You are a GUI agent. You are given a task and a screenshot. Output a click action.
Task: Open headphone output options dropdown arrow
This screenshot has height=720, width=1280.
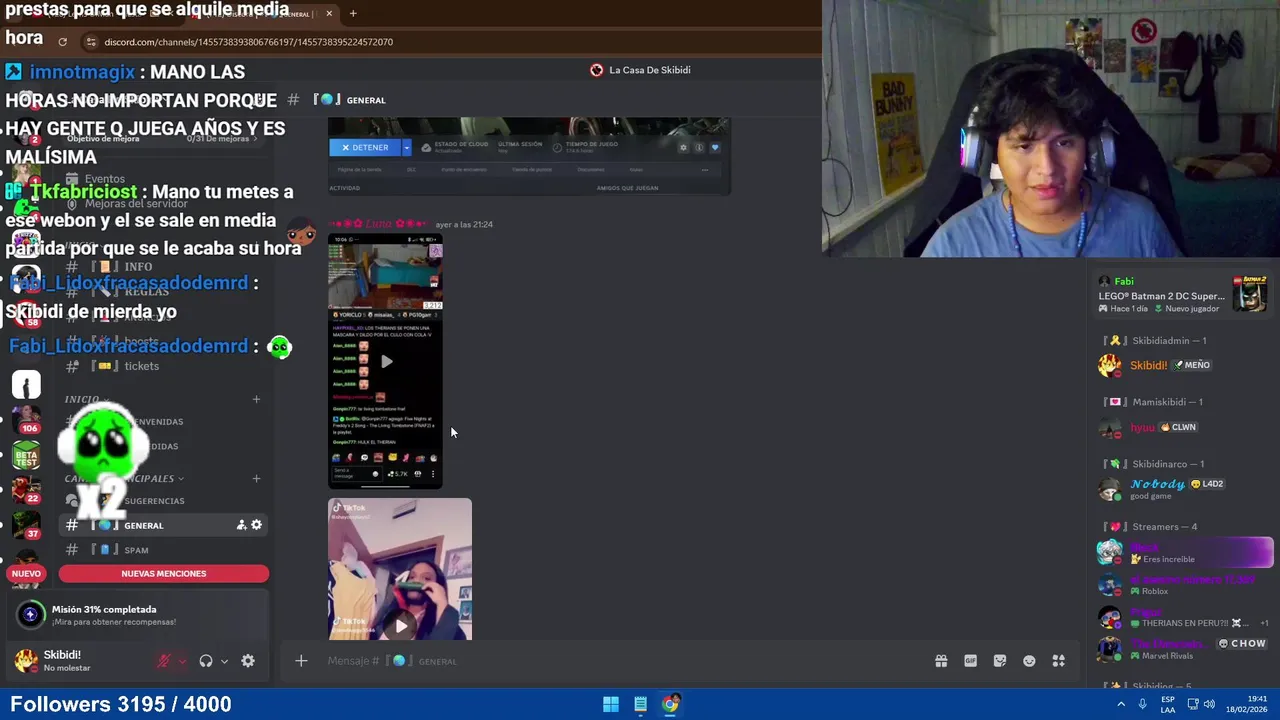pos(224,661)
